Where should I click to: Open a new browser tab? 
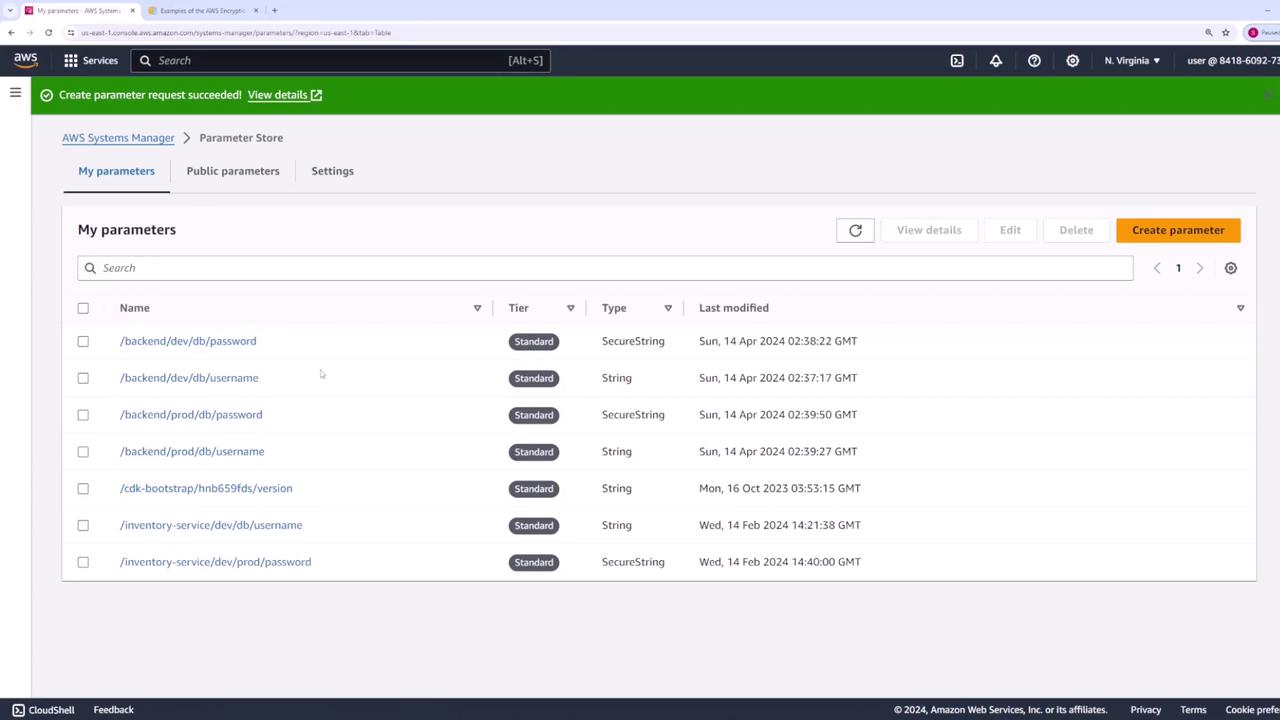274,10
